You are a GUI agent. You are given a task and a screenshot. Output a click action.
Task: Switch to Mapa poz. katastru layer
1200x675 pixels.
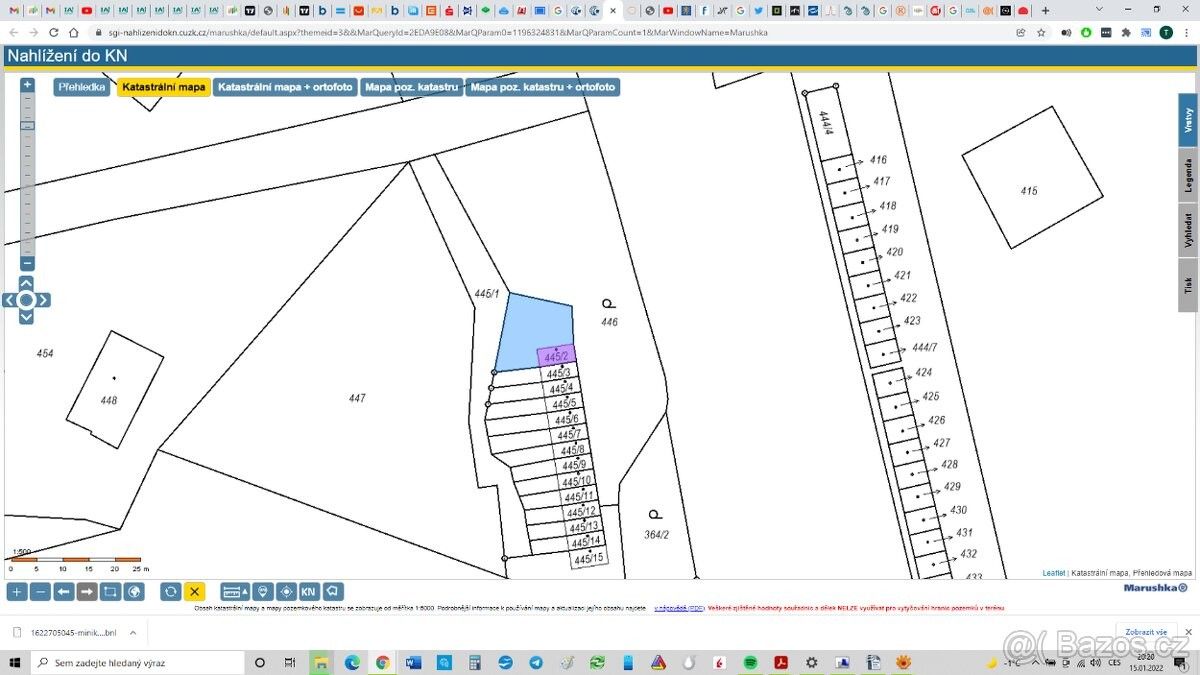click(411, 87)
